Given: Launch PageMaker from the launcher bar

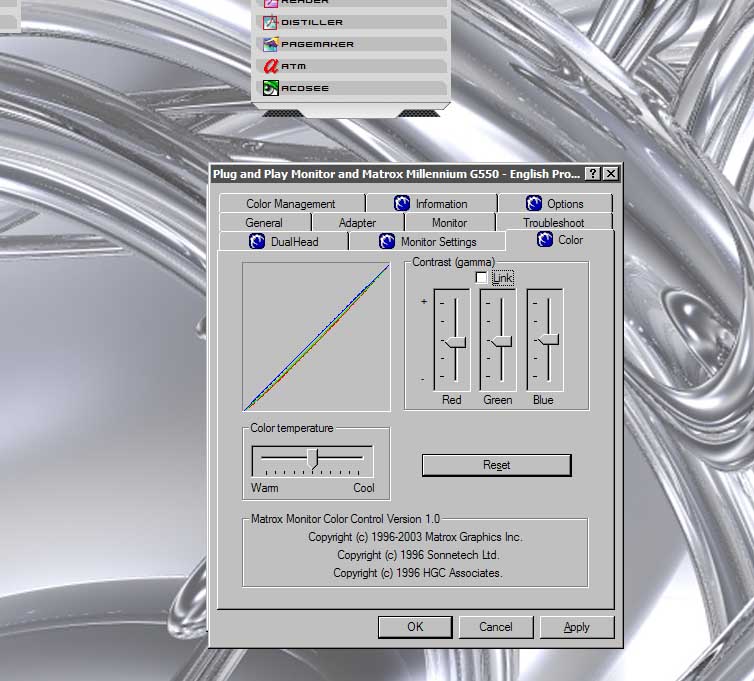Looking at the screenshot, I should 351,44.
